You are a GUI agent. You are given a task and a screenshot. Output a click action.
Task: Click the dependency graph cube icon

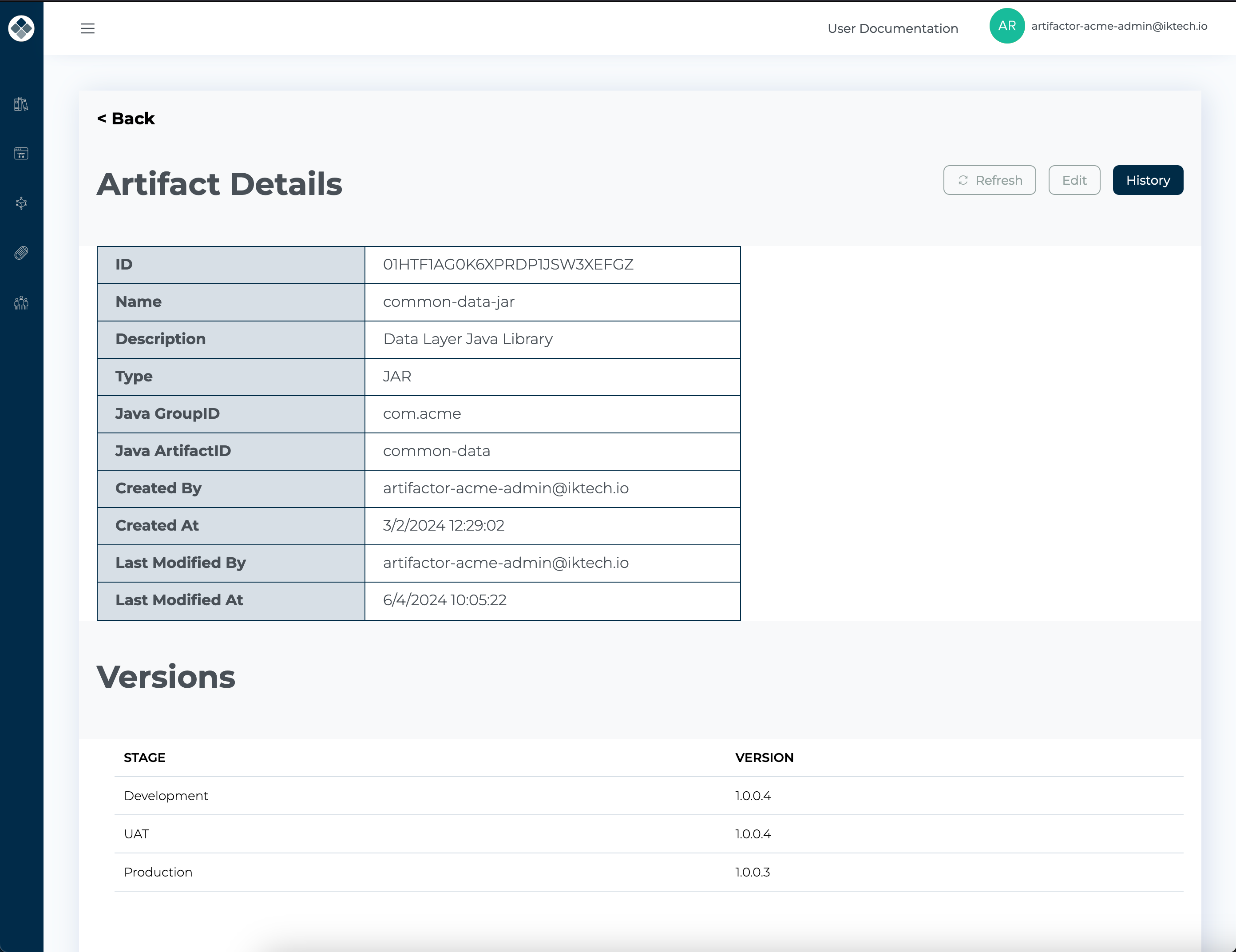21,203
